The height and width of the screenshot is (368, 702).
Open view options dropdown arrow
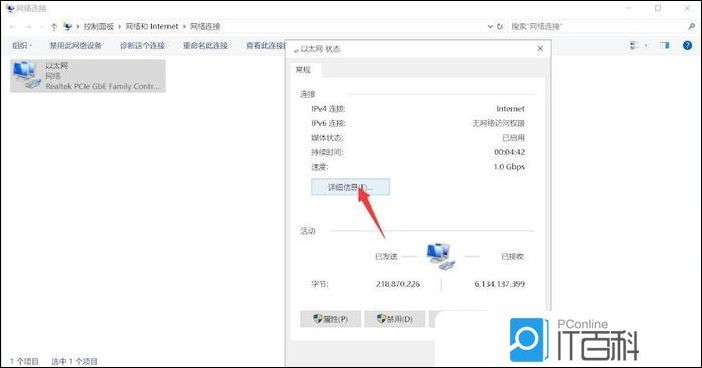[x=646, y=45]
